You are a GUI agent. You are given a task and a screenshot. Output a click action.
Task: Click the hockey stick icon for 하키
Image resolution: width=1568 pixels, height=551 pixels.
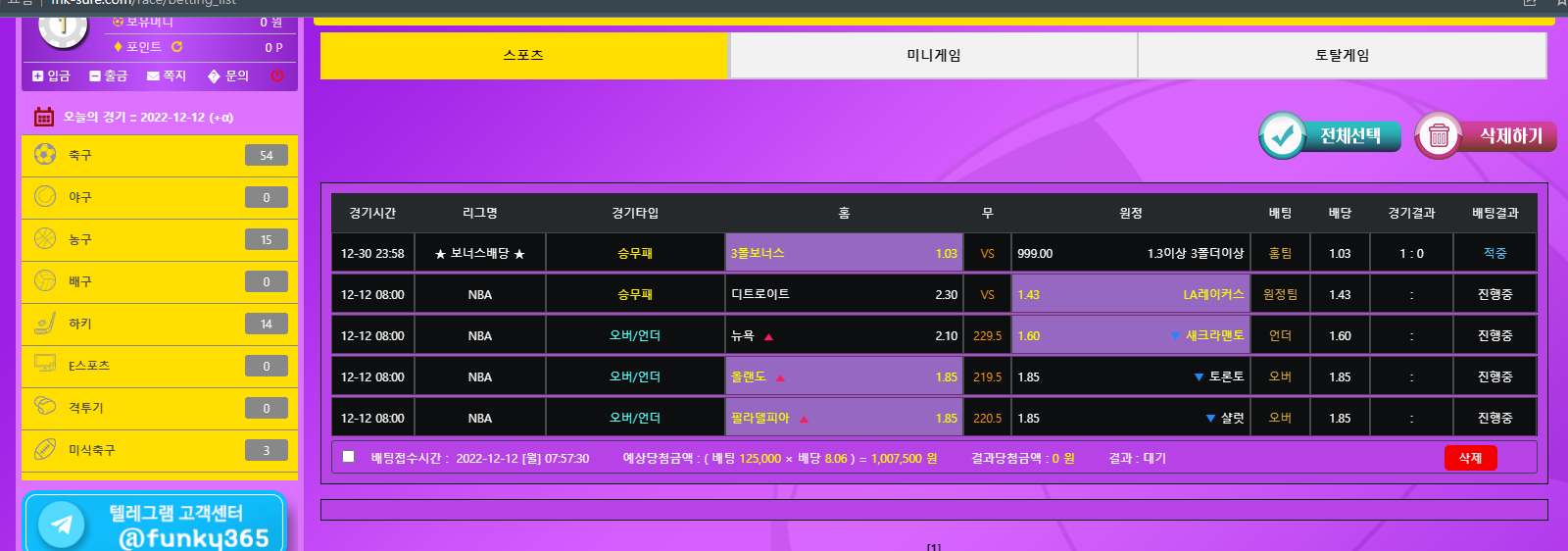click(x=45, y=324)
